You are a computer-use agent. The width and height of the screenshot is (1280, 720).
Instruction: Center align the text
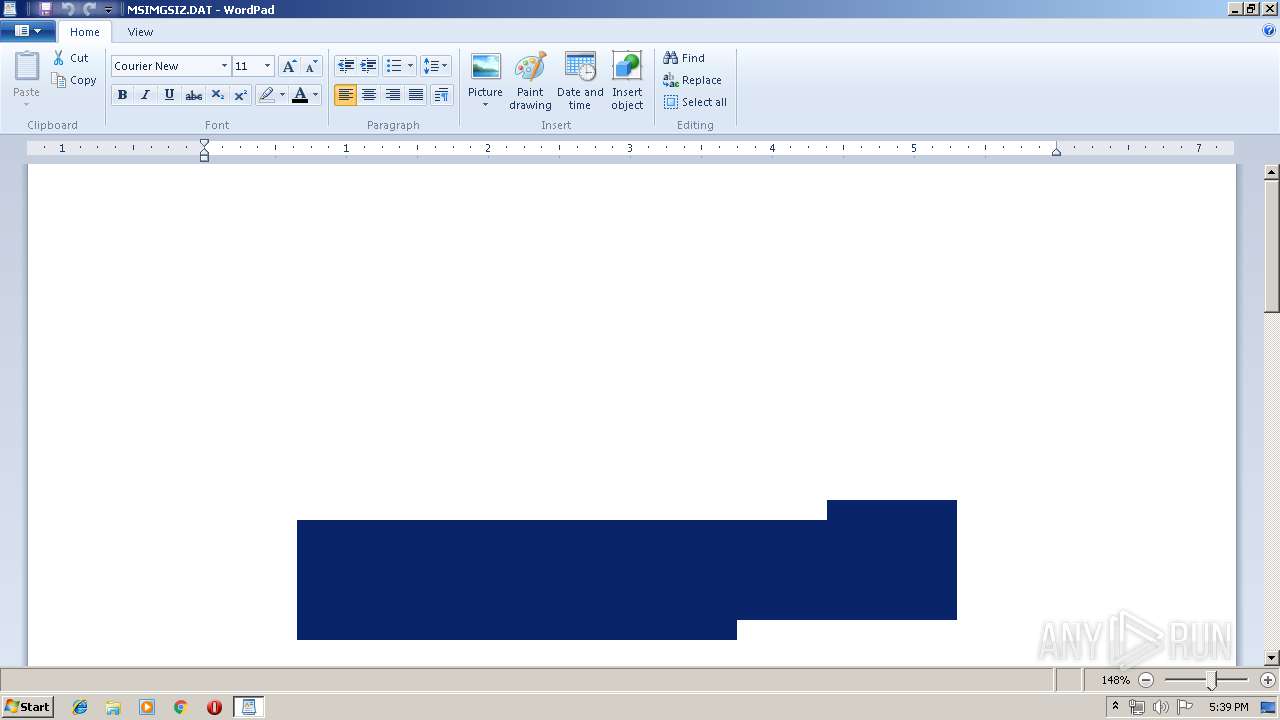point(369,95)
